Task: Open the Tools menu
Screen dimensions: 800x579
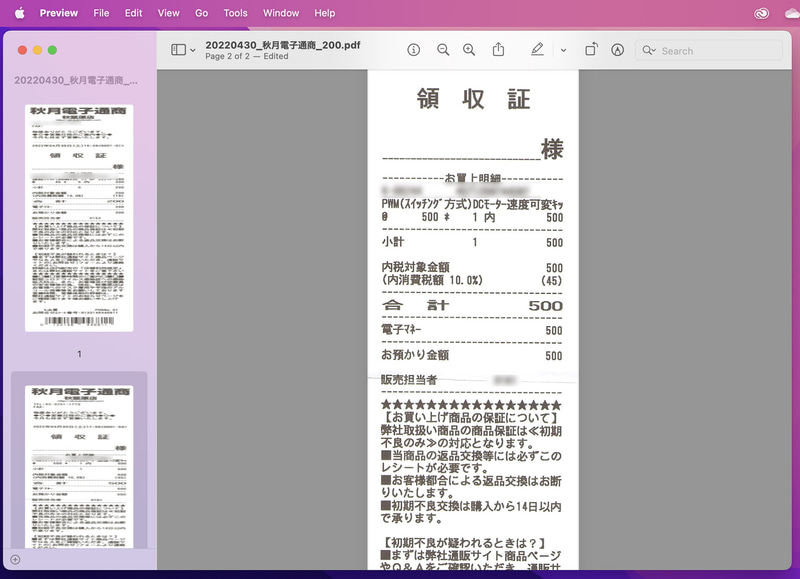Action: point(235,13)
